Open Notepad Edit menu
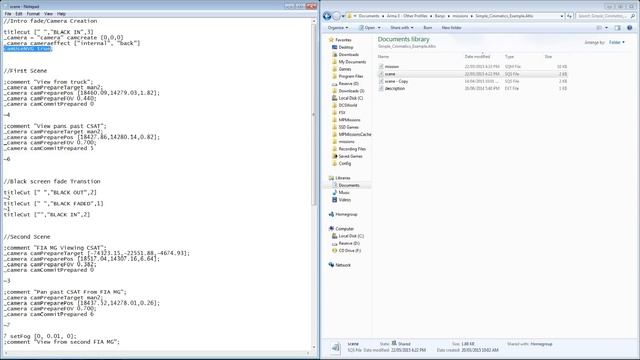 19,14
